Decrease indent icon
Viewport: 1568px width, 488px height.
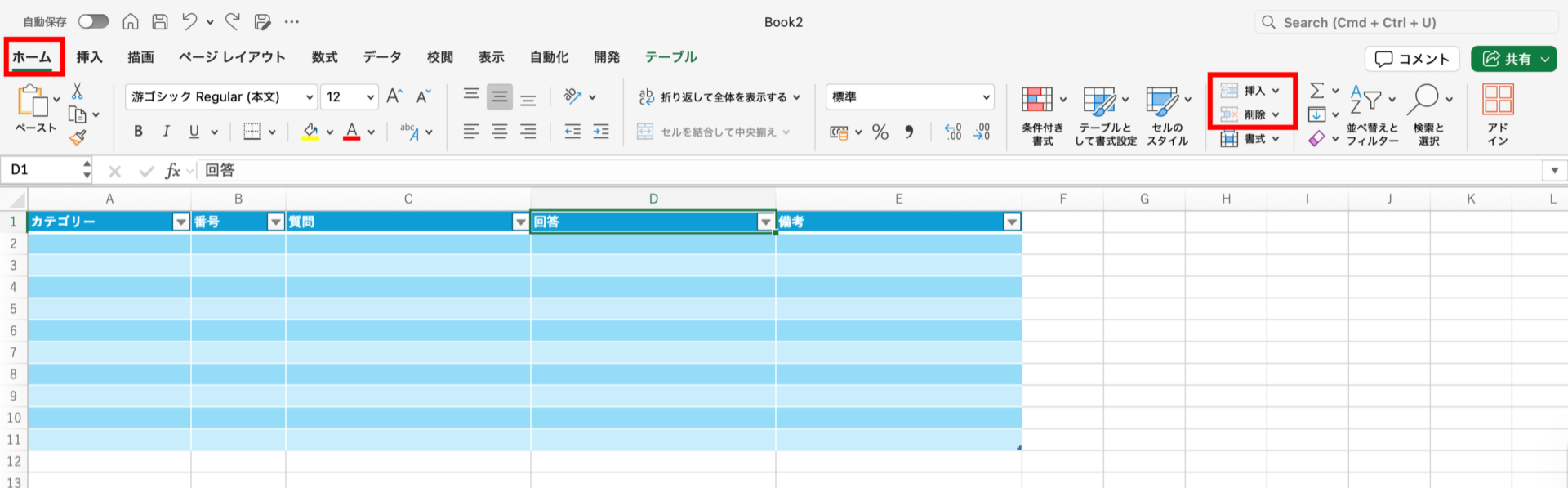coord(572,132)
